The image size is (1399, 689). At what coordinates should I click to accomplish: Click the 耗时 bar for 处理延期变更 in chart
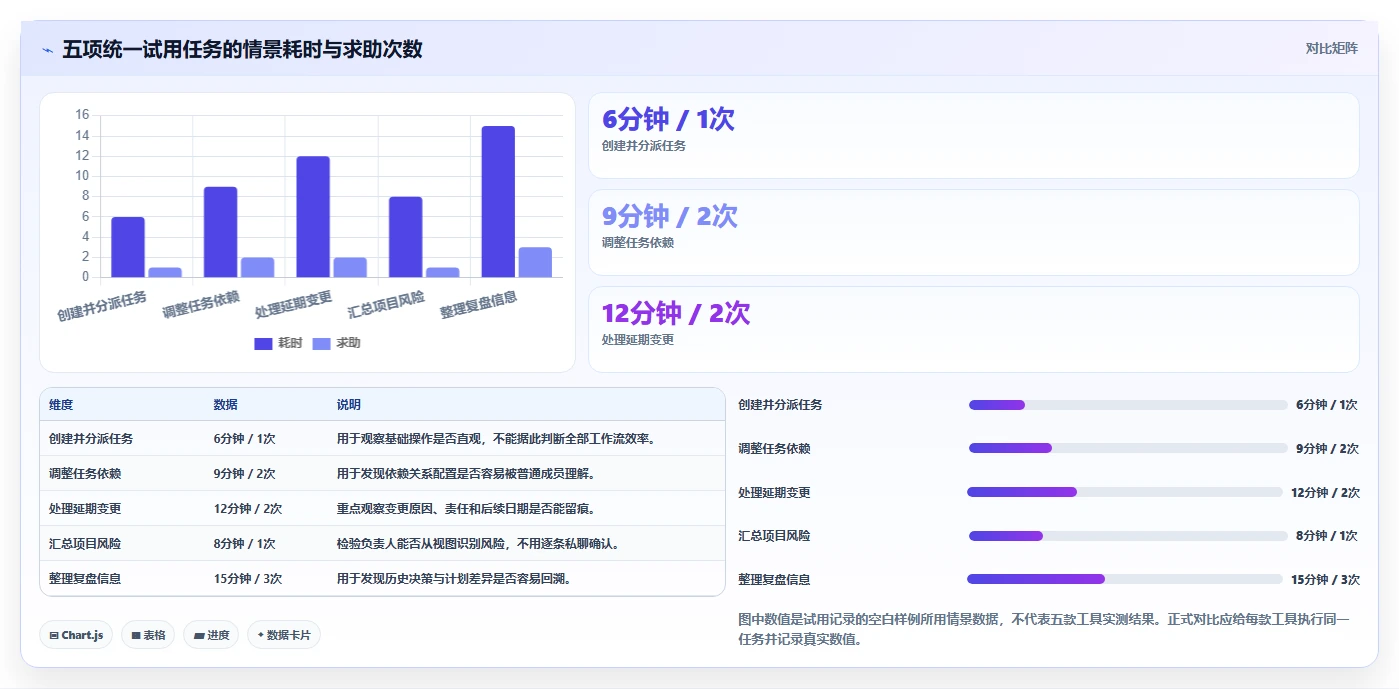(313, 217)
